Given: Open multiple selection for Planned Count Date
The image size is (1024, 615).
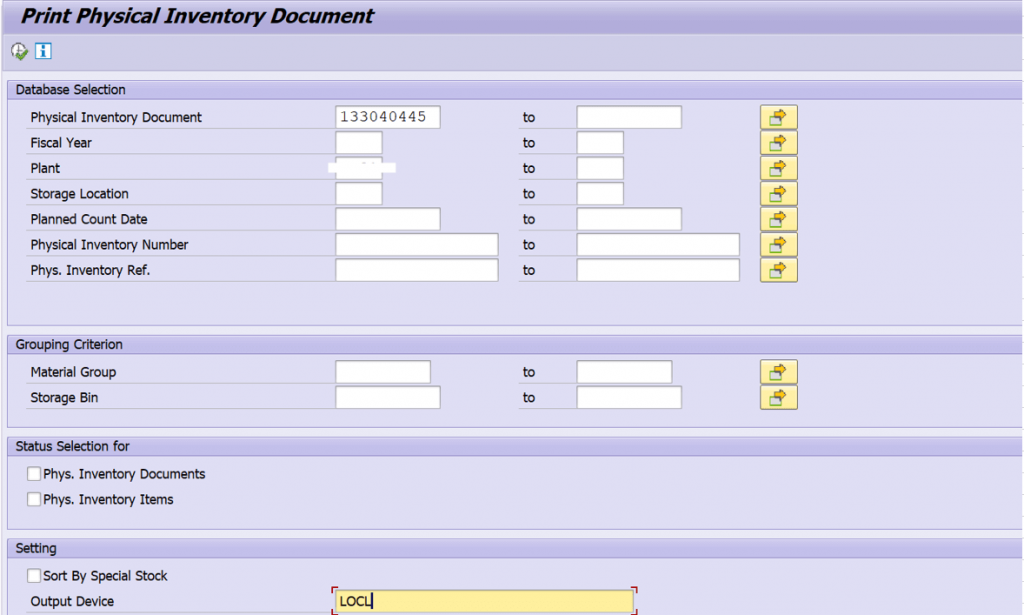Looking at the screenshot, I should (778, 219).
